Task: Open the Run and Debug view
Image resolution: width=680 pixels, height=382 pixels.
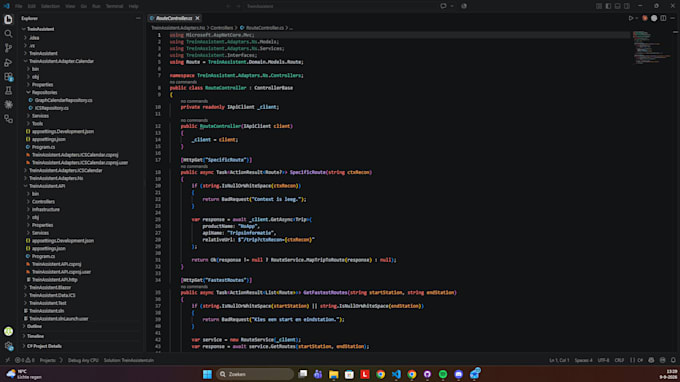Action: pyautogui.click(x=8, y=62)
